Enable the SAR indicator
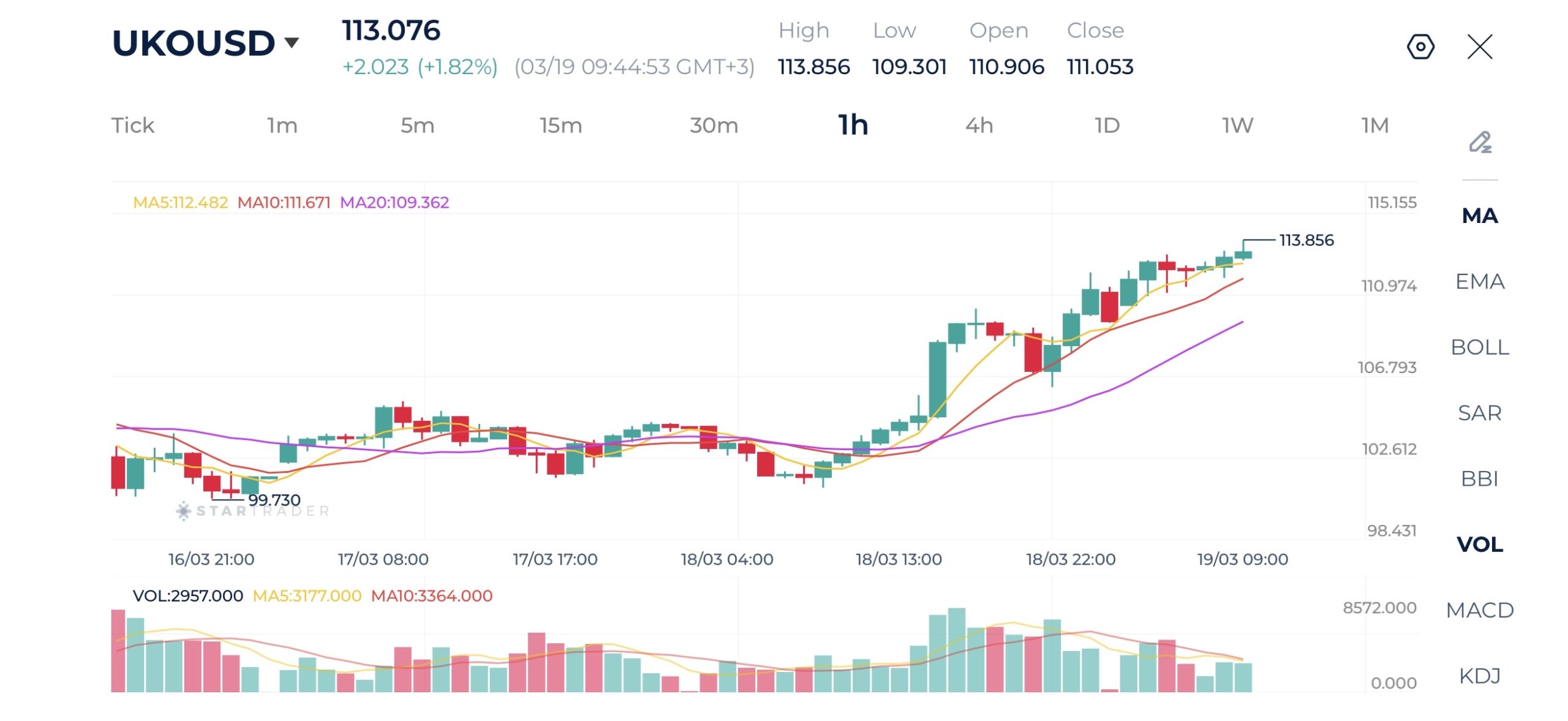This screenshot has height=721, width=1568. [1479, 413]
